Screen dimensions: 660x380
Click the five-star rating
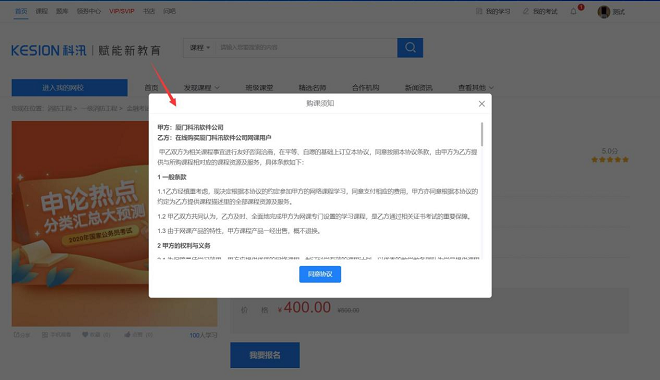point(609,159)
